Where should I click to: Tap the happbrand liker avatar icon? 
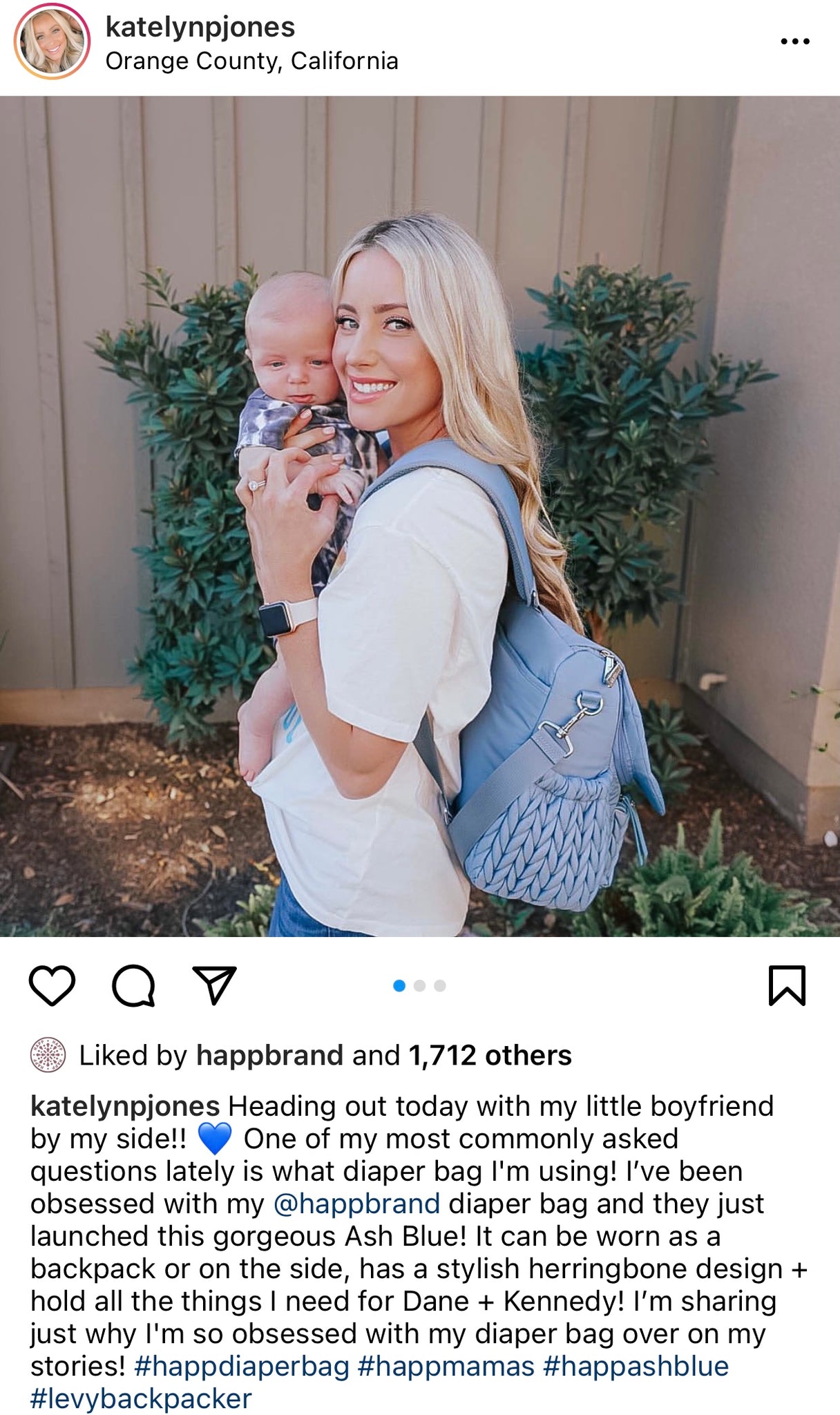(48, 1055)
